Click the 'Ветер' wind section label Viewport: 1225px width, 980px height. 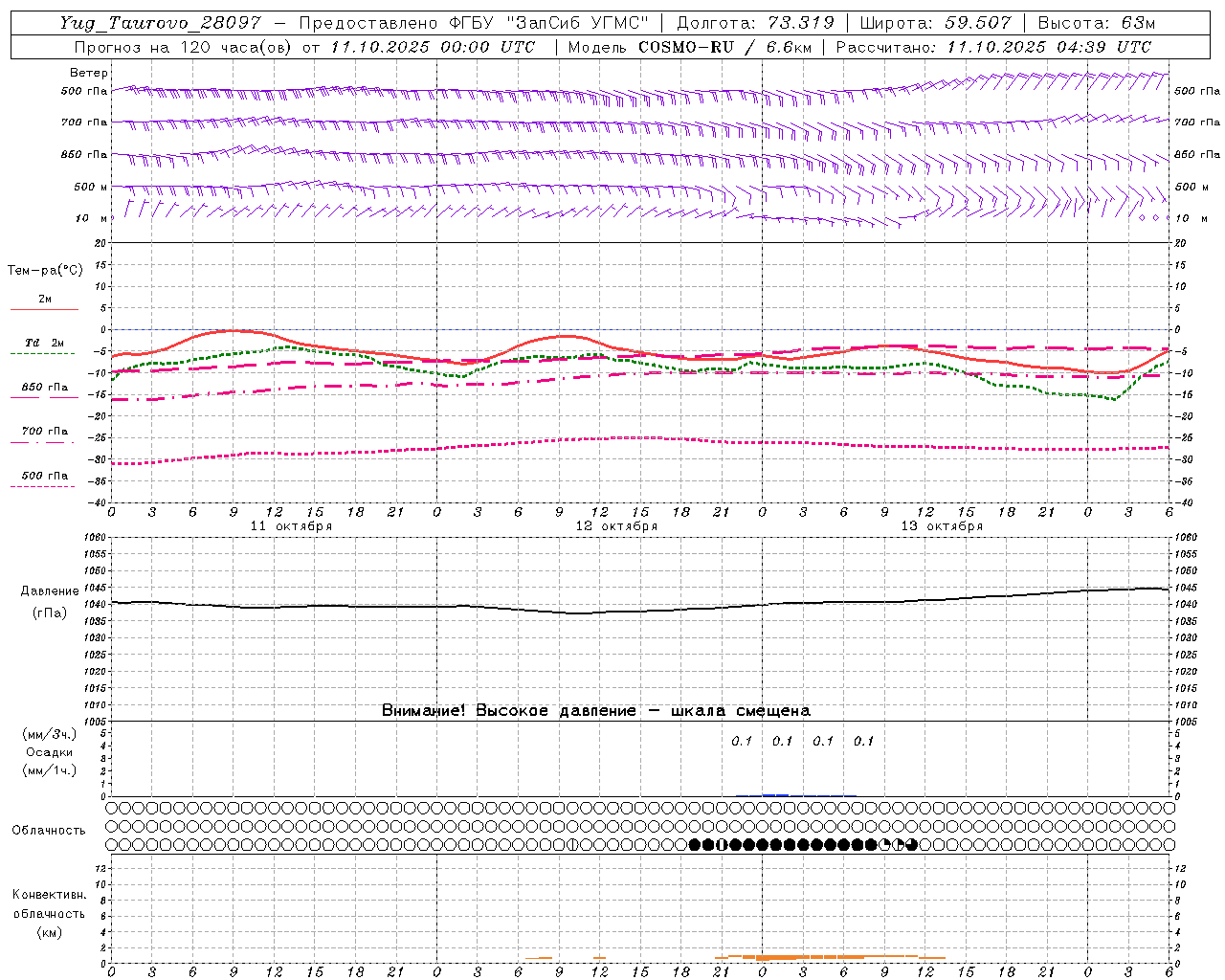(x=89, y=73)
